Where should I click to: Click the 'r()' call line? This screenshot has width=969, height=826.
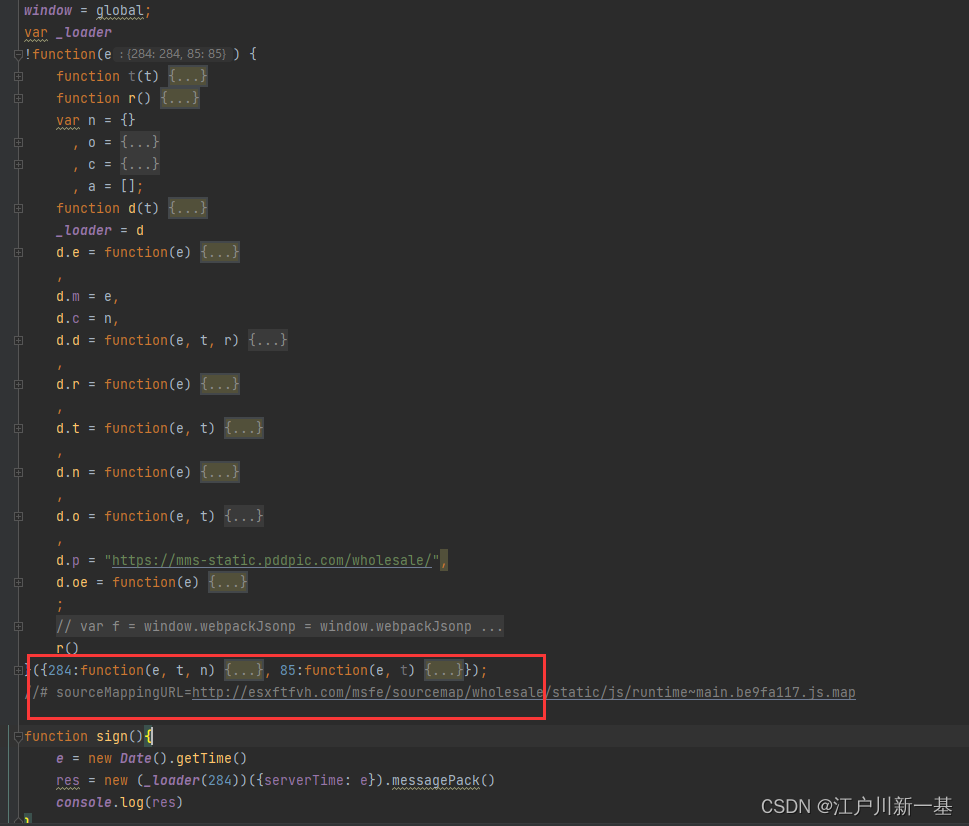coord(67,648)
